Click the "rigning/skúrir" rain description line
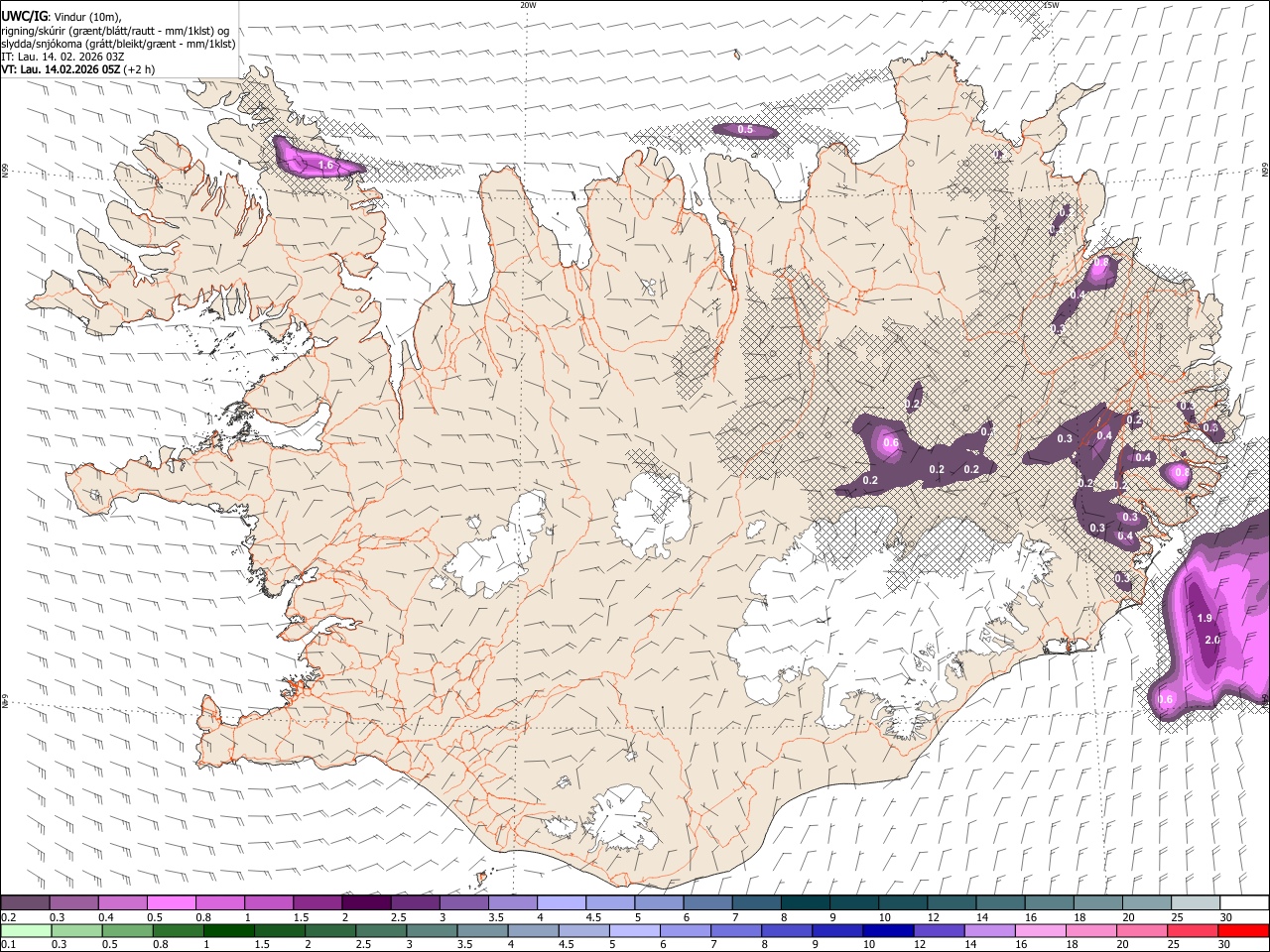Image resolution: width=1270 pixels, height=952 pixels. (114, 31)
